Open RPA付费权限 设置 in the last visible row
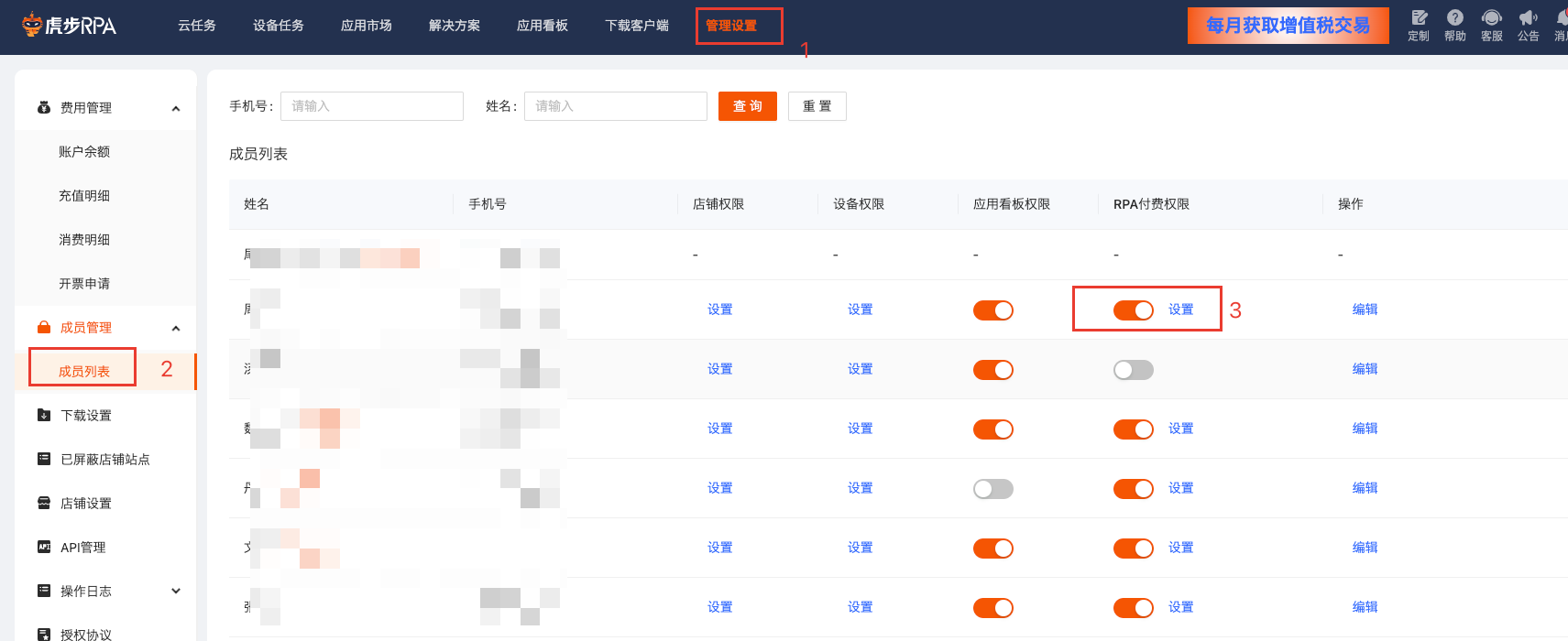 (x=1181, y=607)
